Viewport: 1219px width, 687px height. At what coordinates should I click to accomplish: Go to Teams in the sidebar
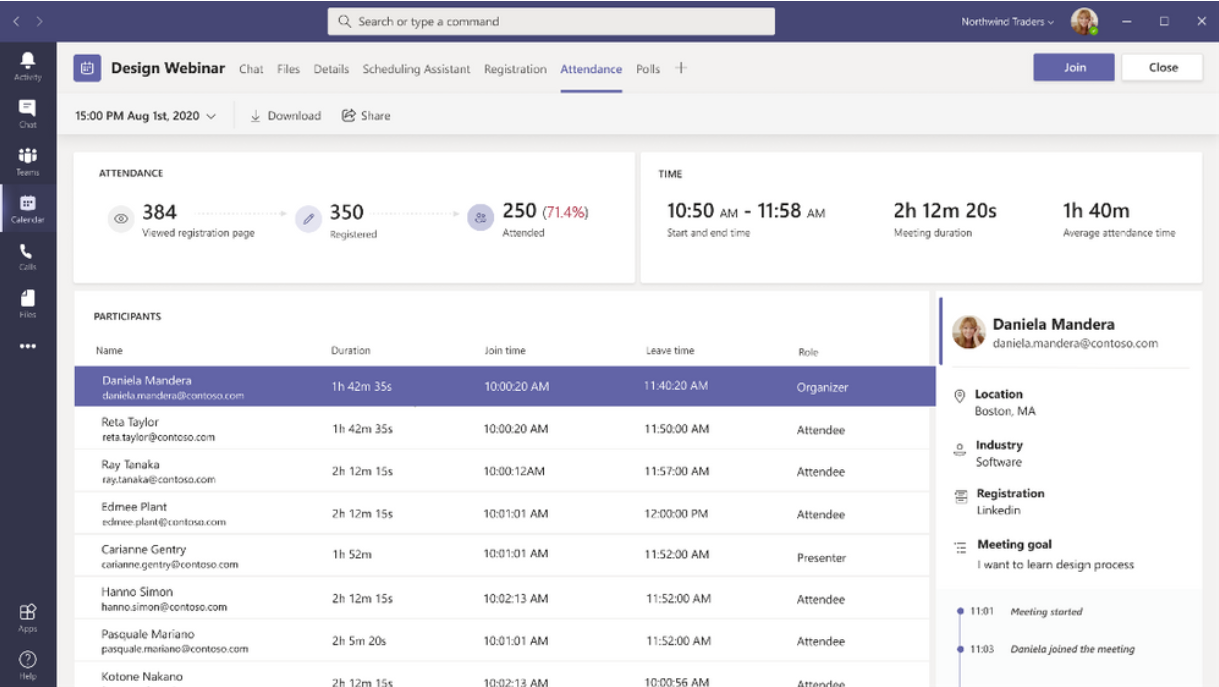click(x=28, y=161)
